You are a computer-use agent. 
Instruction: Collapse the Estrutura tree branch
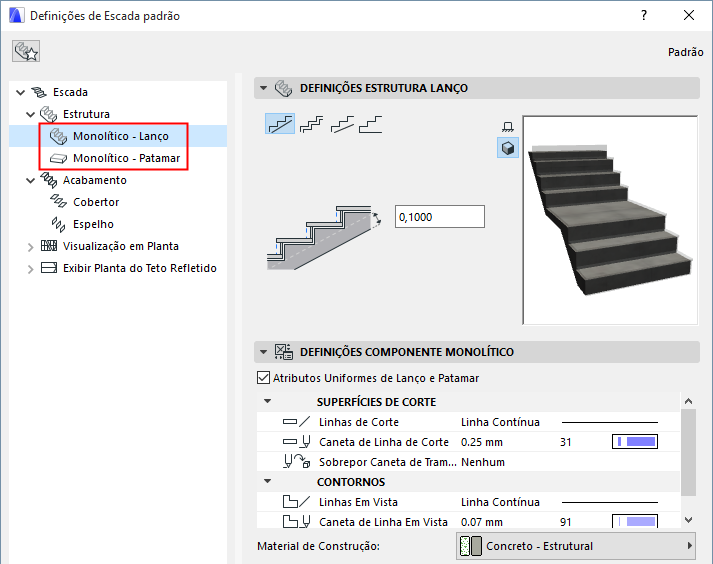30,114
